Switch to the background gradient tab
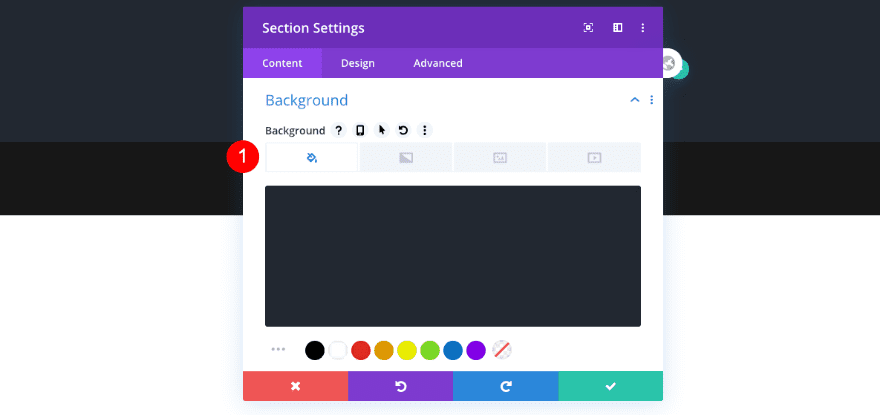Screen dimensions: 880x415 click(406, 158)
